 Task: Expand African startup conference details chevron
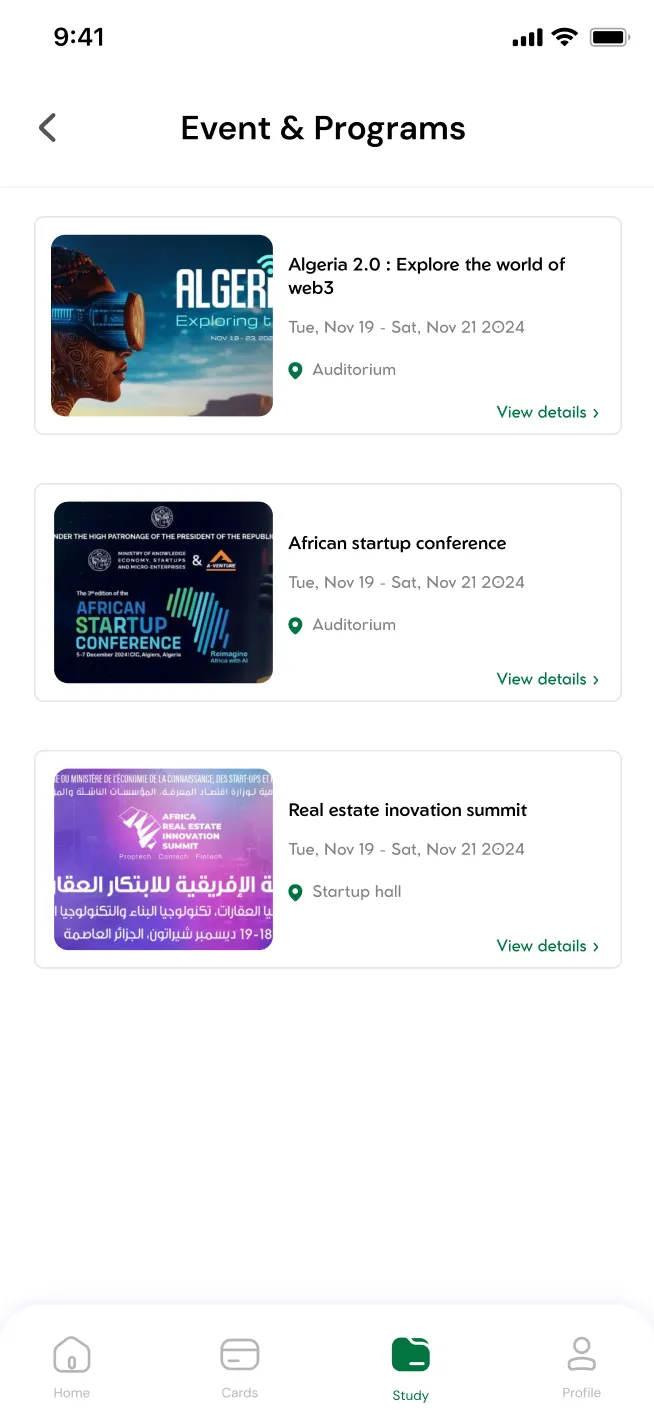click(596, 679)
